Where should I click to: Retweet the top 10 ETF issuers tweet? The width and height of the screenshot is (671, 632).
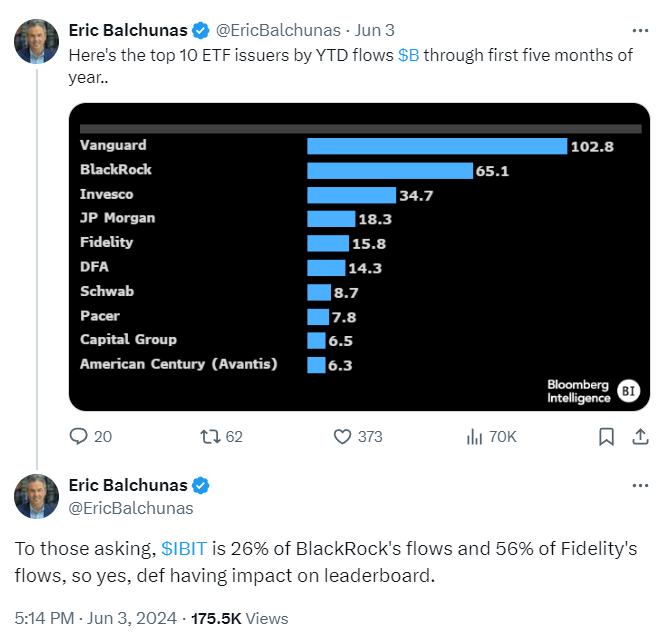[221, 437]
